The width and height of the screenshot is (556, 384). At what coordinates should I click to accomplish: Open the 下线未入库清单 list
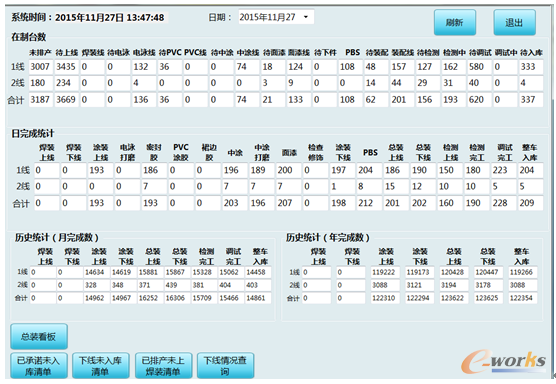tap(101, 366)
